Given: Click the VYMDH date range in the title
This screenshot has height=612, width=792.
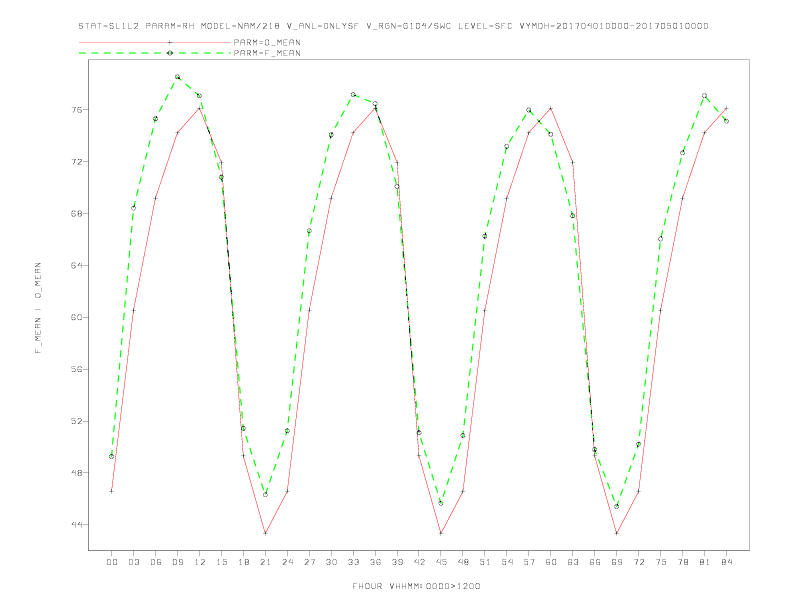Looking at the screenshot, I should click(x=614, y=26).
